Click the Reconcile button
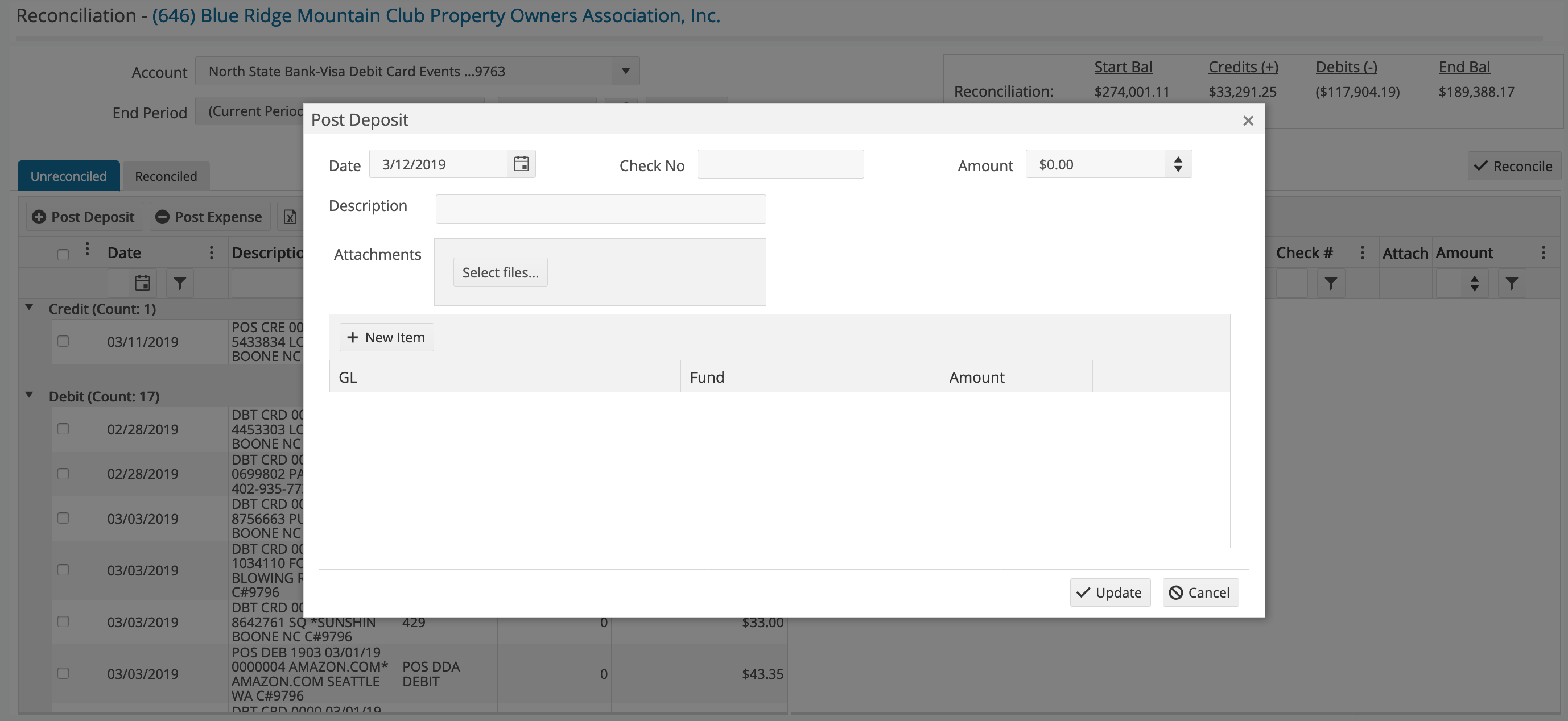 [1514, 166]
